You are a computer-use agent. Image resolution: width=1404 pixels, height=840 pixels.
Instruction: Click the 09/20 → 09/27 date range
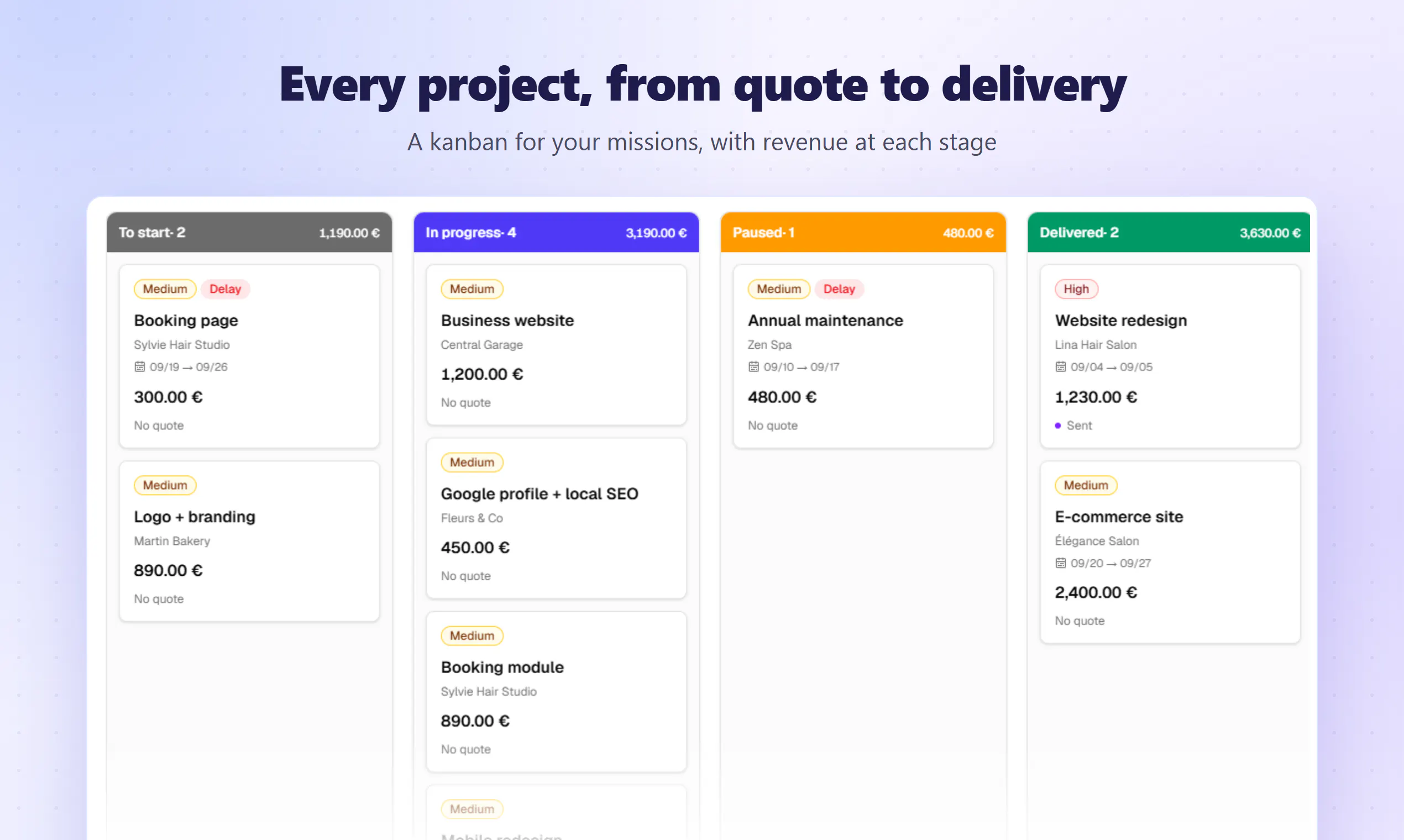tap(1110, 563)
